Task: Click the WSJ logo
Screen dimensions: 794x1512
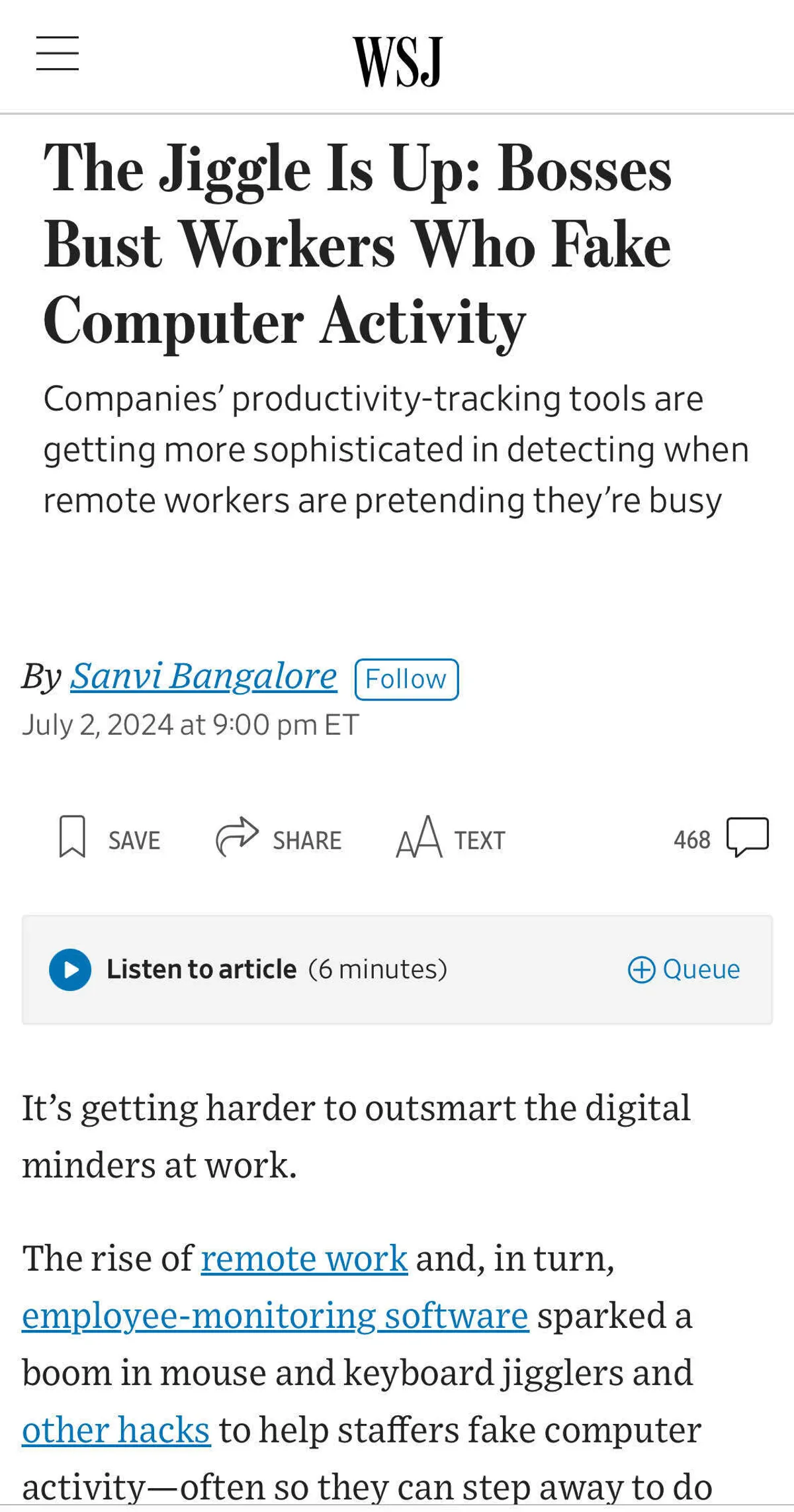Action: pos(397,62)
